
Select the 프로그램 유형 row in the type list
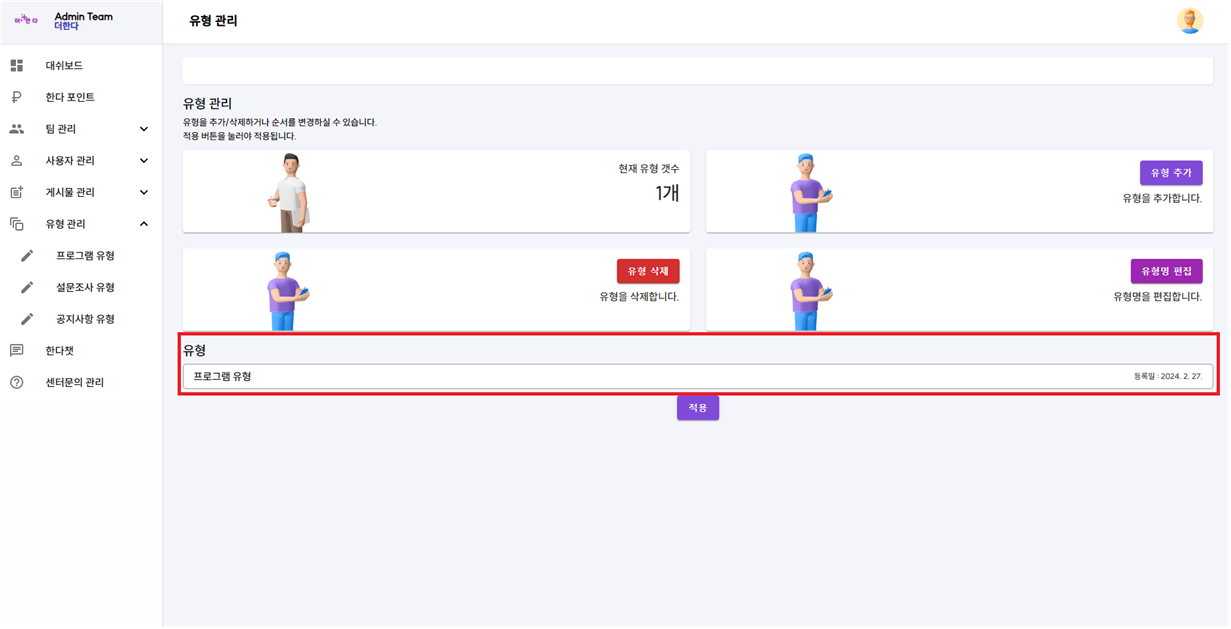pyautogui.click(x=697, y=374)
